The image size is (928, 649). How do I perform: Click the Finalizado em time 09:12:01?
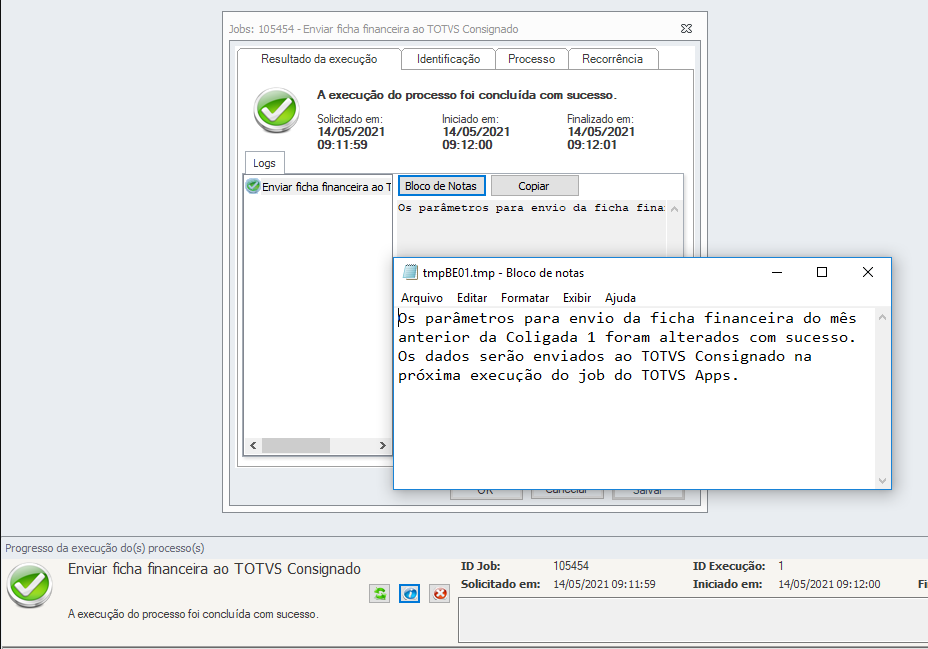[592, 145]
